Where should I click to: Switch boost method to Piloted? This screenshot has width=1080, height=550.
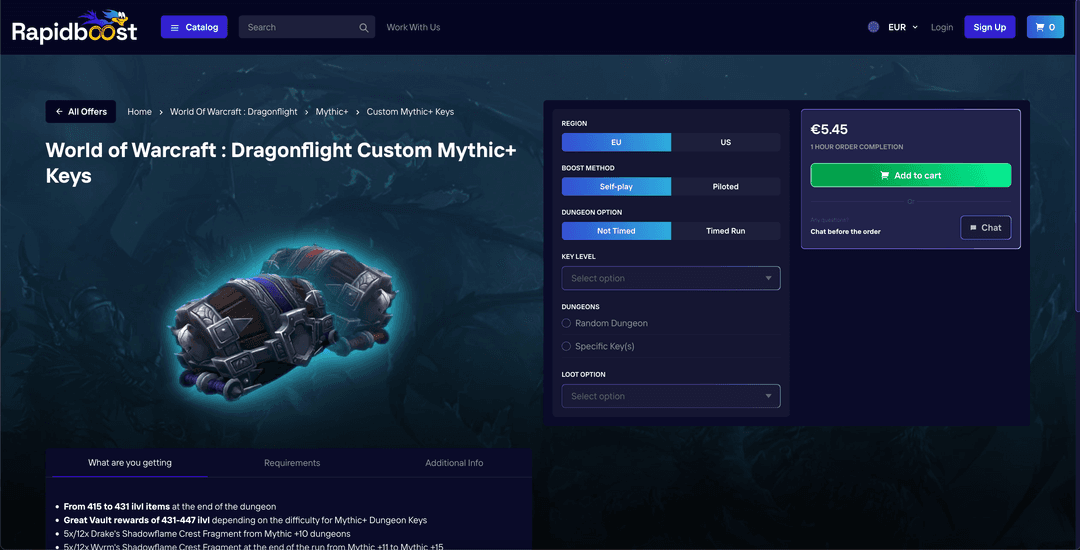tap(725, 187)
